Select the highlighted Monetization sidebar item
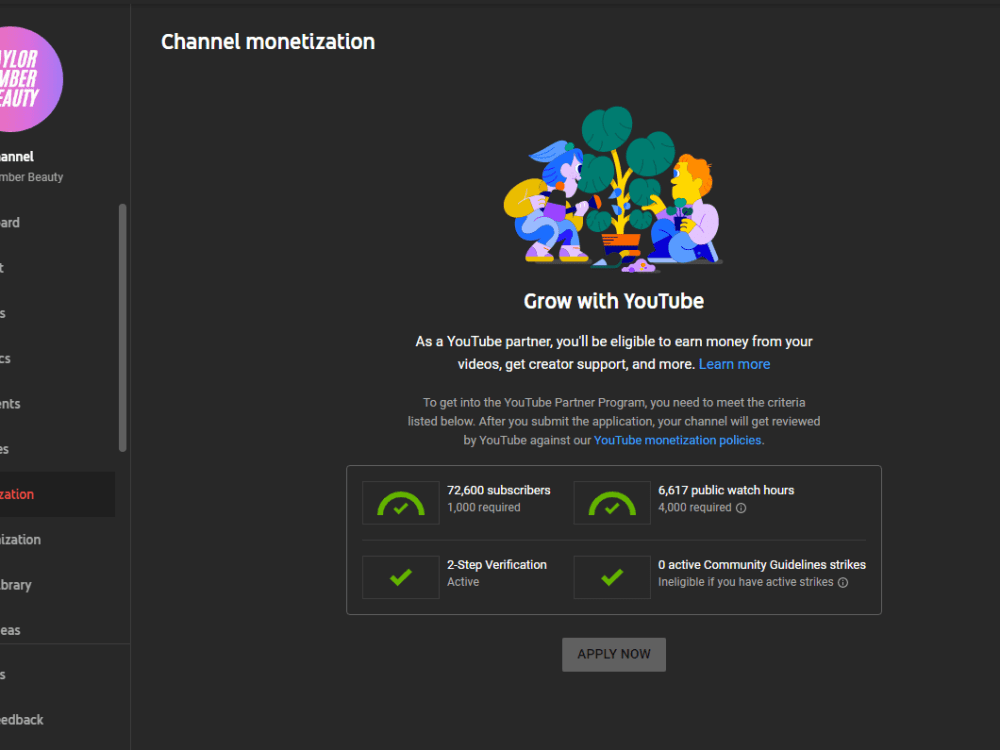 click(x=57, y=494)
